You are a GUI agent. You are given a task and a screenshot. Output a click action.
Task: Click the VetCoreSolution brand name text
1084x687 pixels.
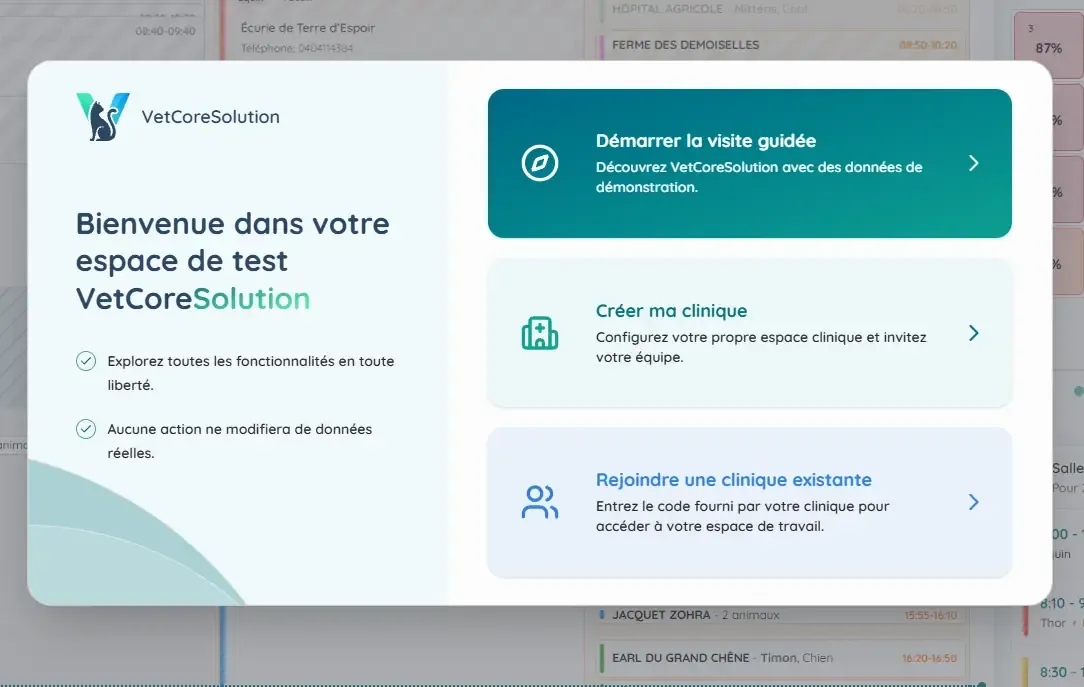coord(211,117)
